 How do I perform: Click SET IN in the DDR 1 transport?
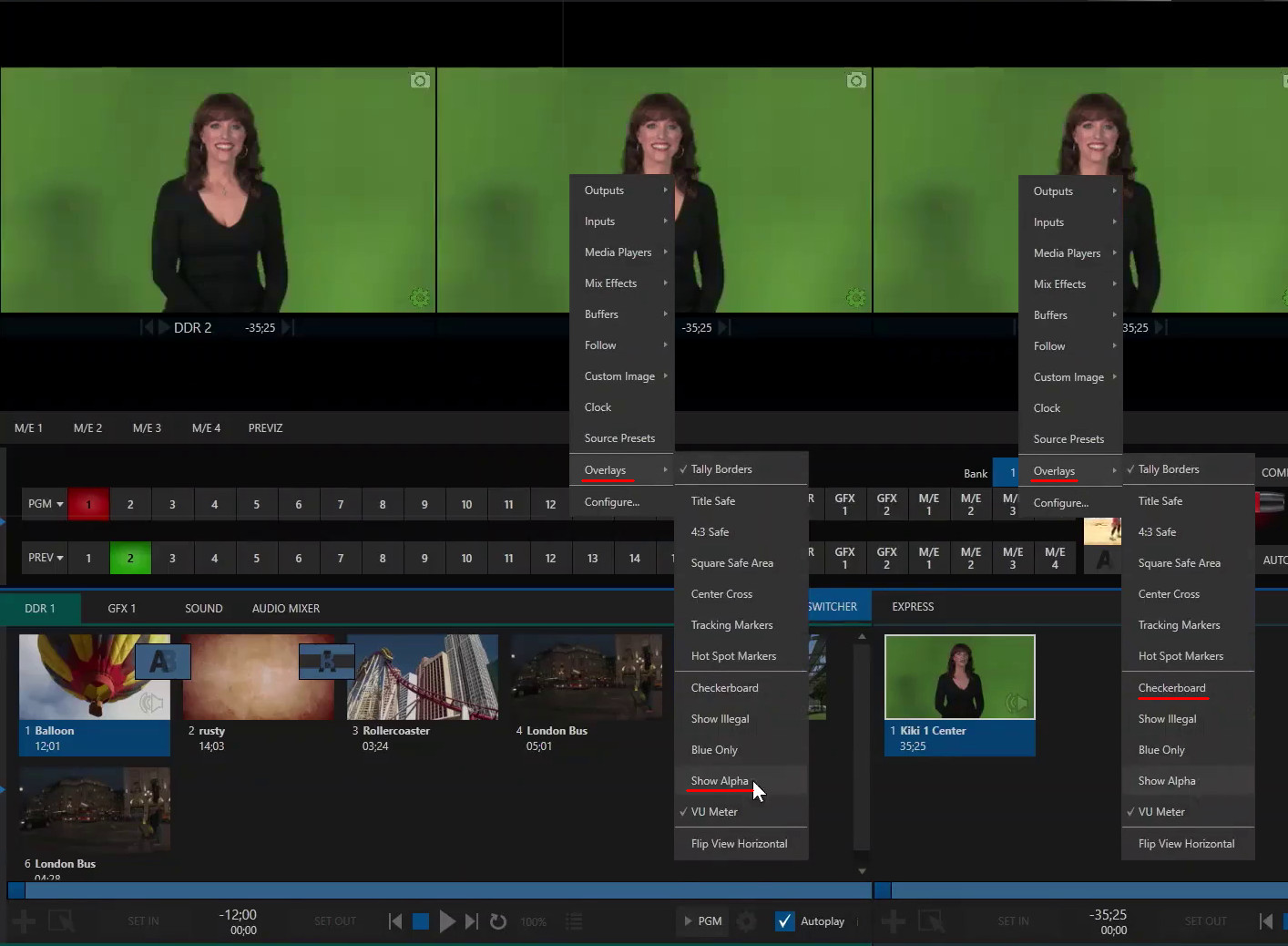tap(143, 921)
